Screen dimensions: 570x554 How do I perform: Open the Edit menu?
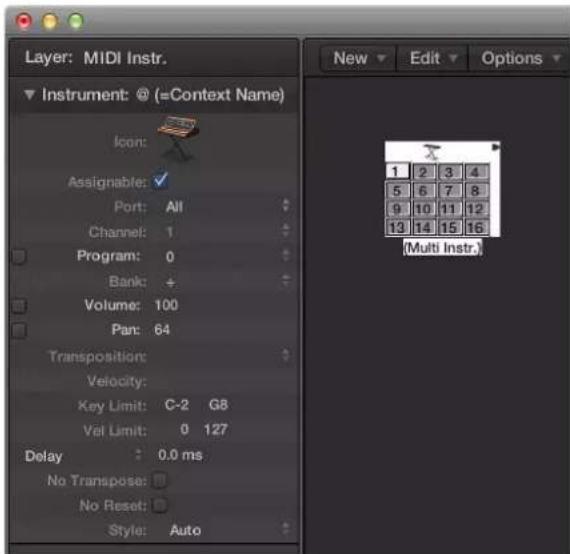pos(433,58)
